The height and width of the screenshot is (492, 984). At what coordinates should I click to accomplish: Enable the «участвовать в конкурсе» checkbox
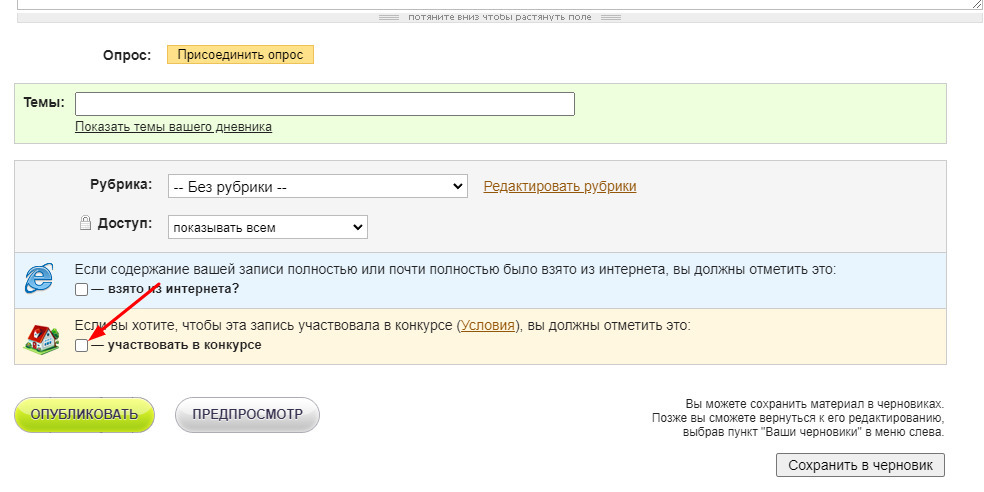pos(82,345)
